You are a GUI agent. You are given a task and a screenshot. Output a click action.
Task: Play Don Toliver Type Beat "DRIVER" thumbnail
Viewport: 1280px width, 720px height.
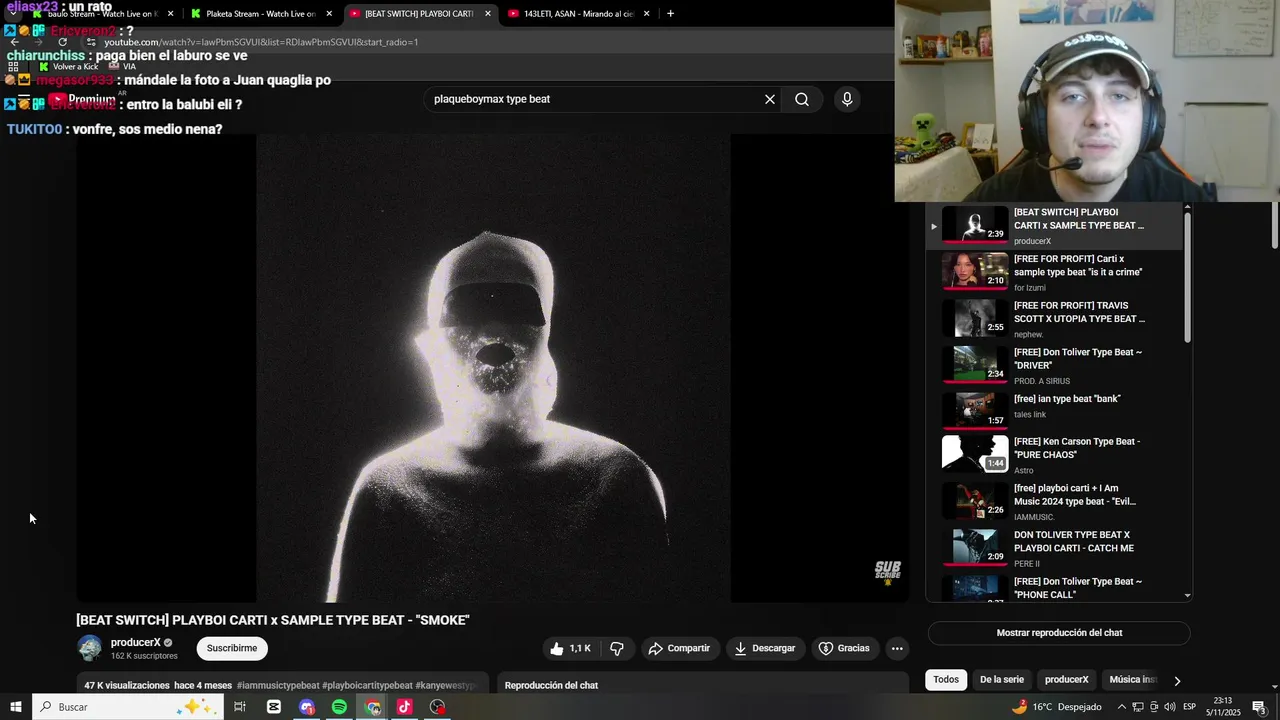(975, 364)
